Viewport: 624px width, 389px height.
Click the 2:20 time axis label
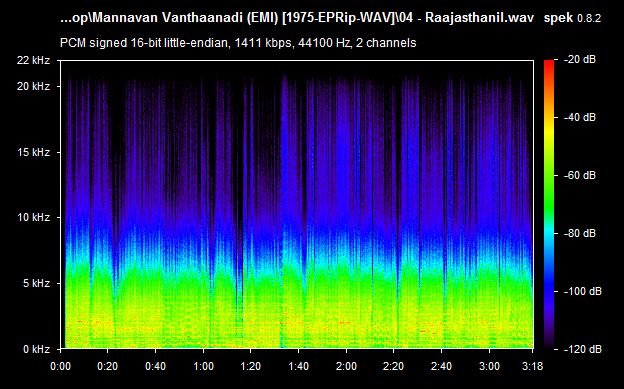[394, 366]
